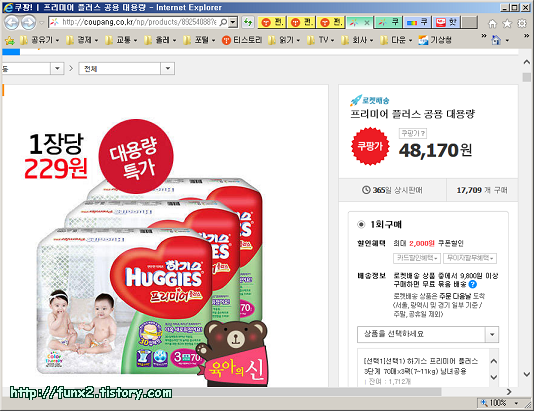Open the 읽기 favorites folder
Image resolution: width=534 pixels, height=411 pixels.
[284, 40]
